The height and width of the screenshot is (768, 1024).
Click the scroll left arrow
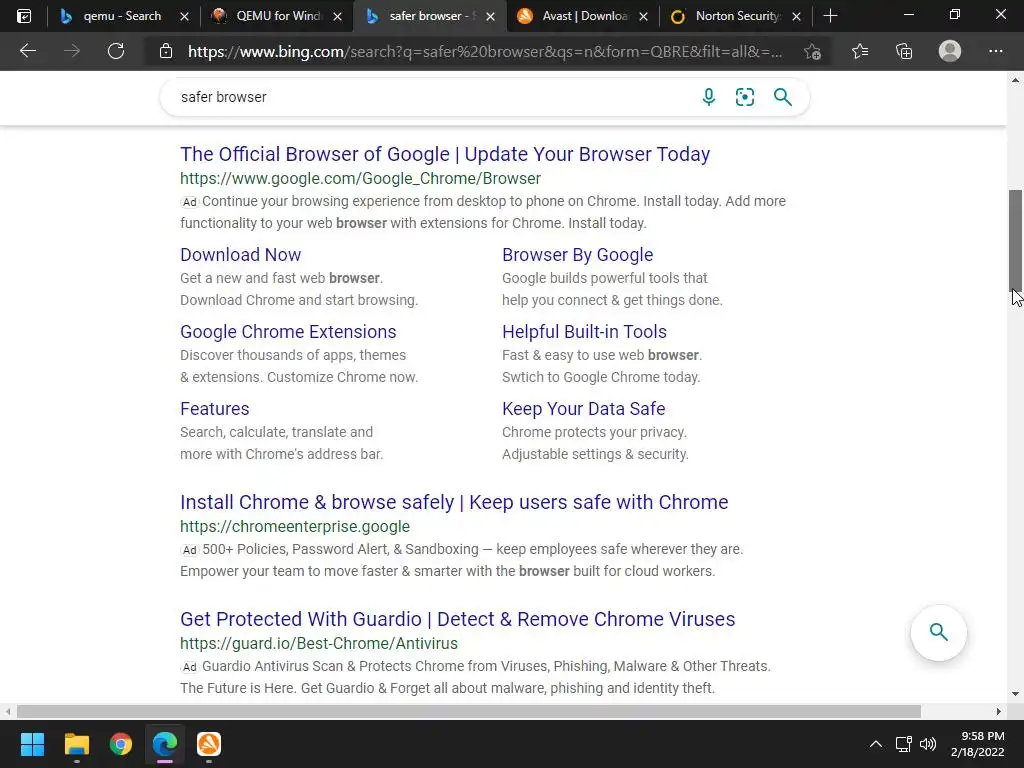click(x=7, y=711)
